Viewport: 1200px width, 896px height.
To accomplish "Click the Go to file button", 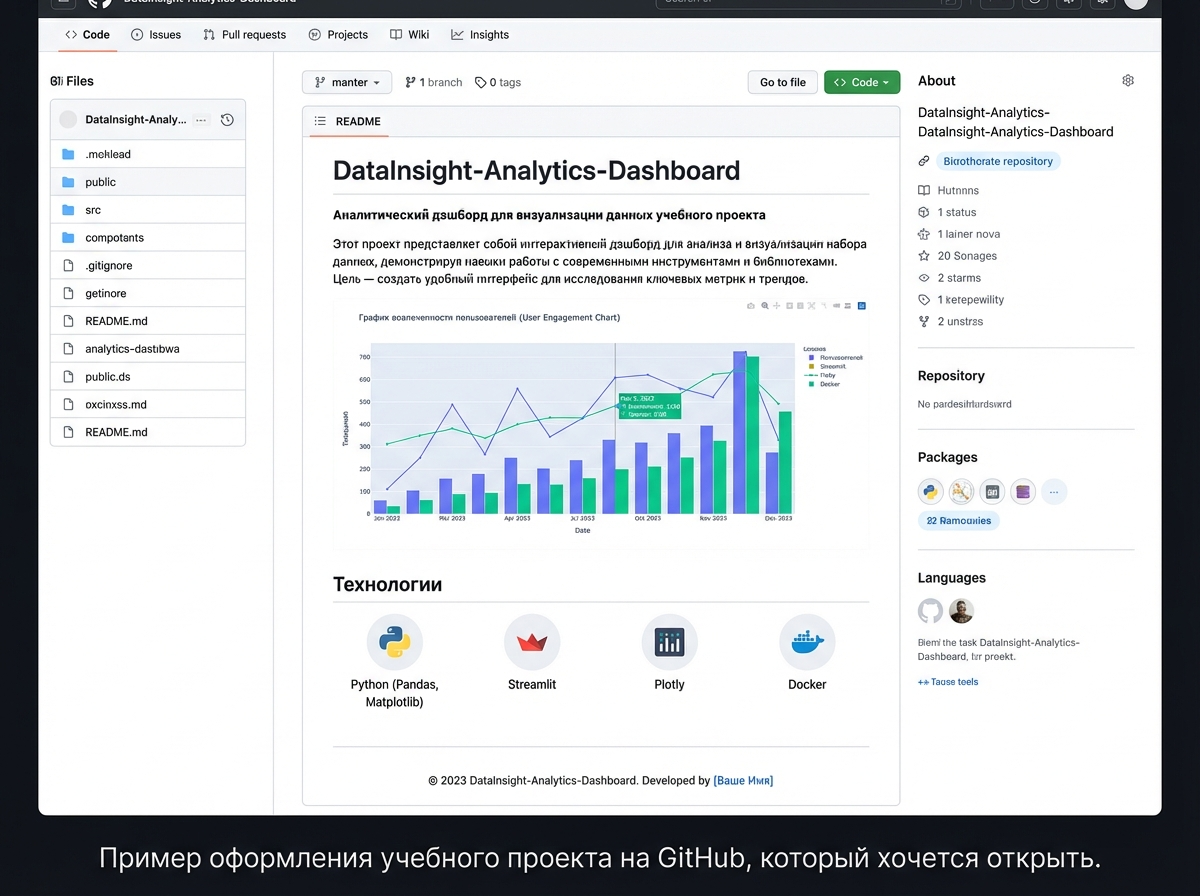I will click(x=782, y=82).
